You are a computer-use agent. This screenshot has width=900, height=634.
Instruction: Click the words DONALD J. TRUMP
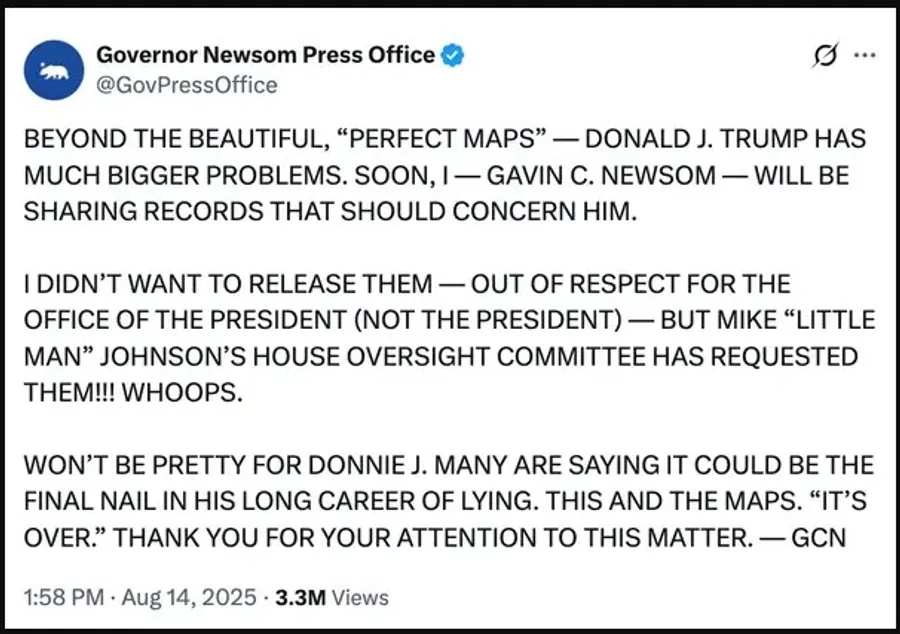point(689,139)
